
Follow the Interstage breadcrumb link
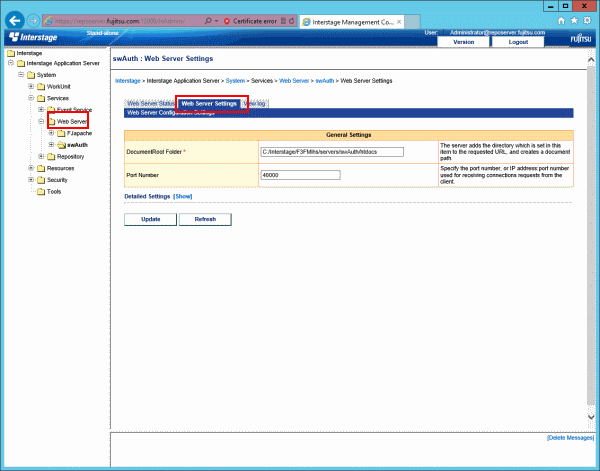128,81
